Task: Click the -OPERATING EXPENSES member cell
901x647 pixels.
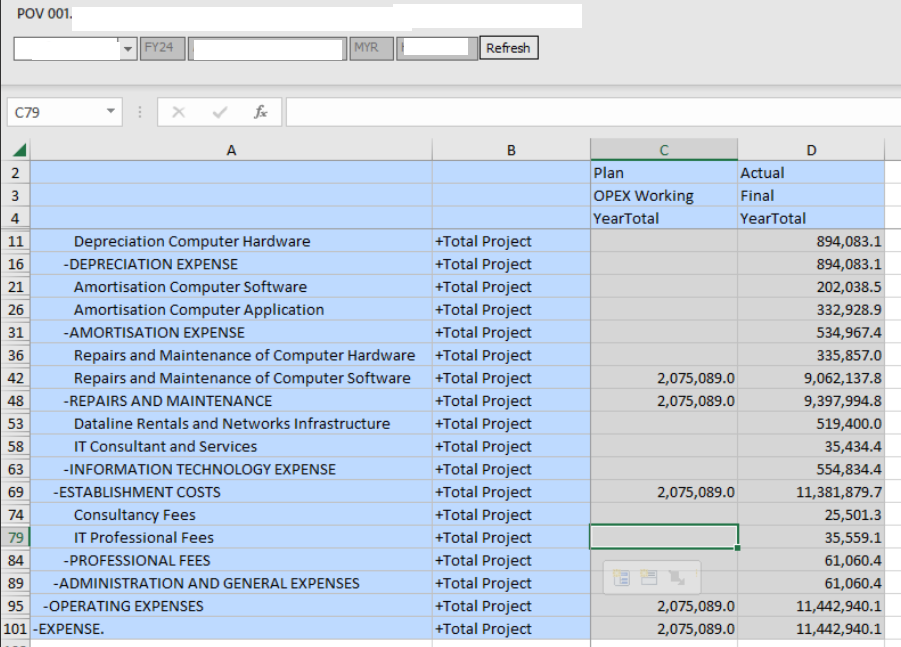Action: coord(123,606)
